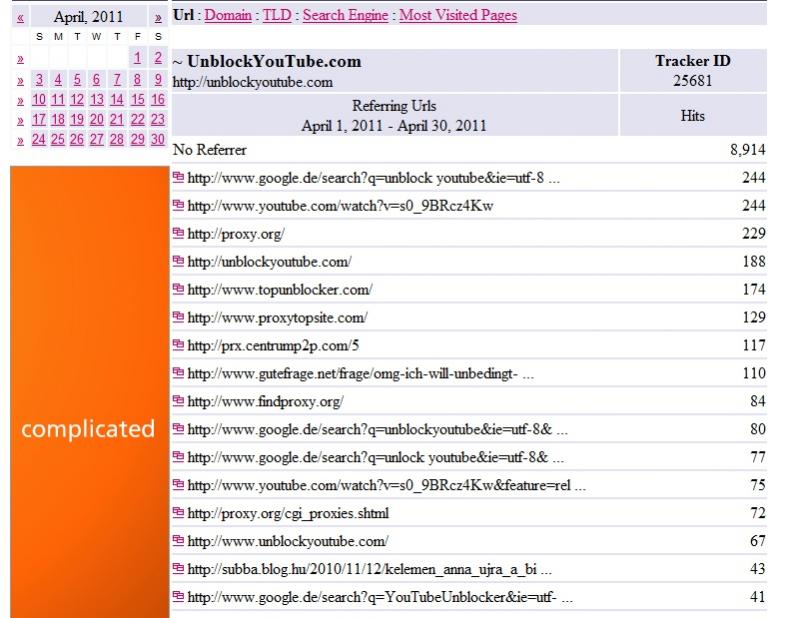Open the Most Visited Pages report

click(458, 16)
